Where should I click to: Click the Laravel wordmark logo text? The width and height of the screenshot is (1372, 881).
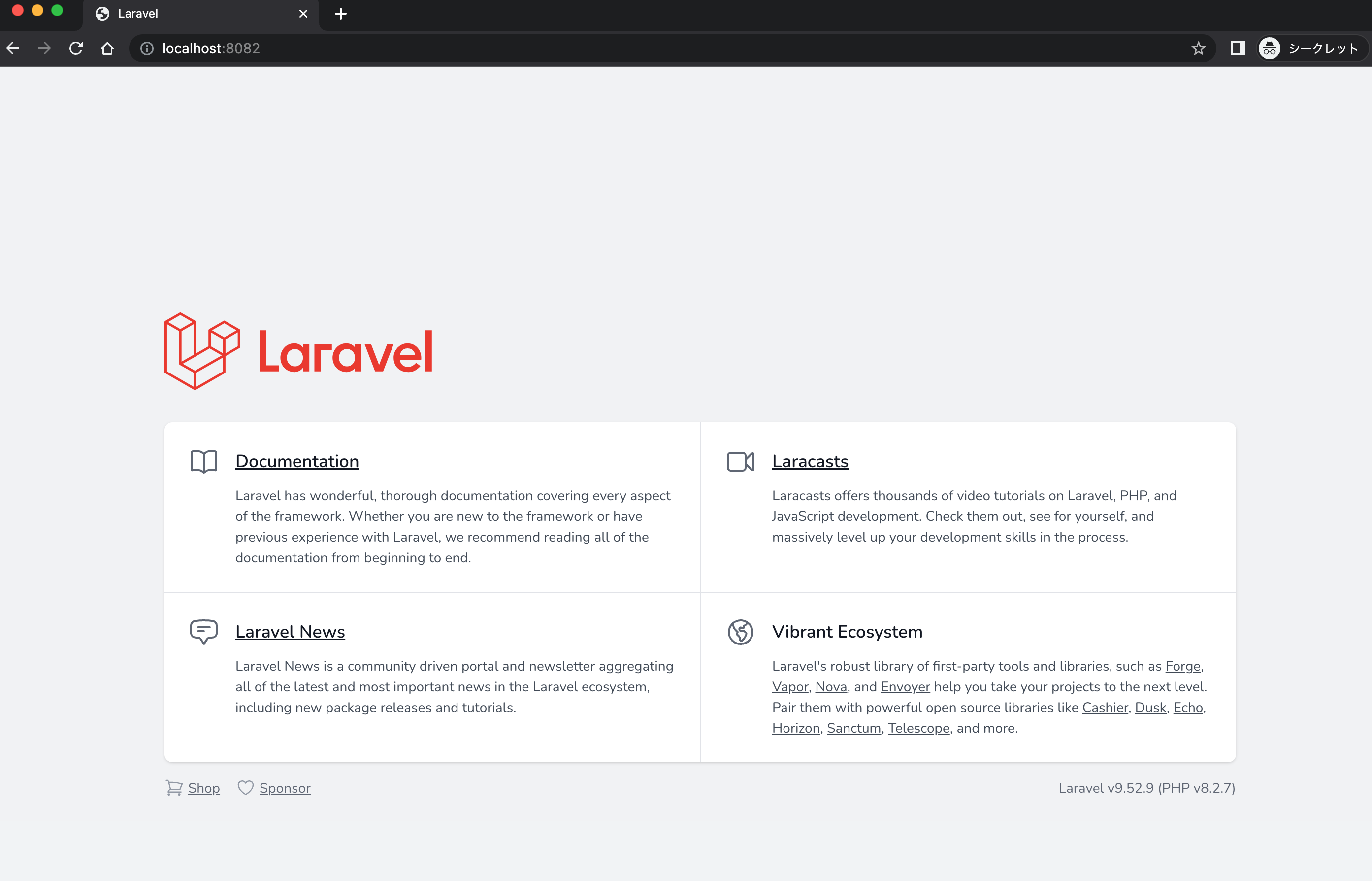346,351
